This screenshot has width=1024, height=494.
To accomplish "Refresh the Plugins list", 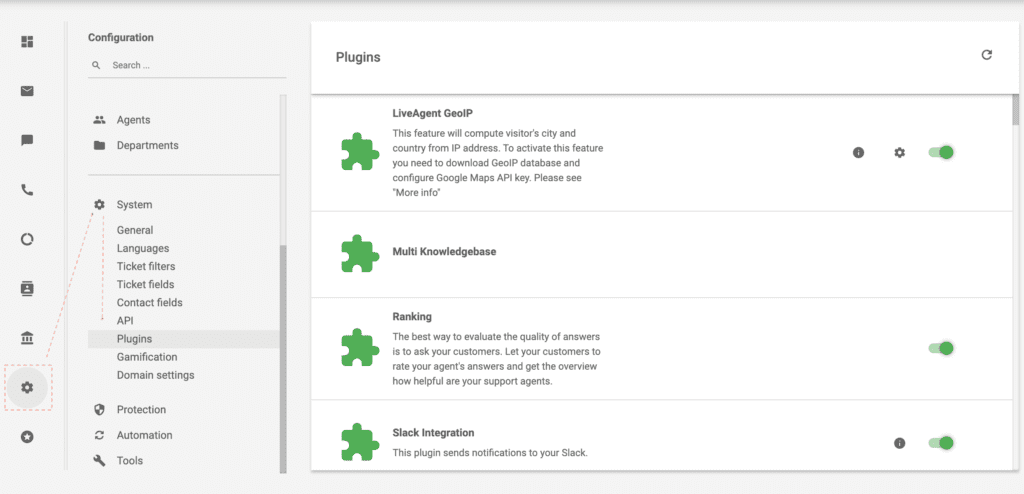I will coord(986,55).
